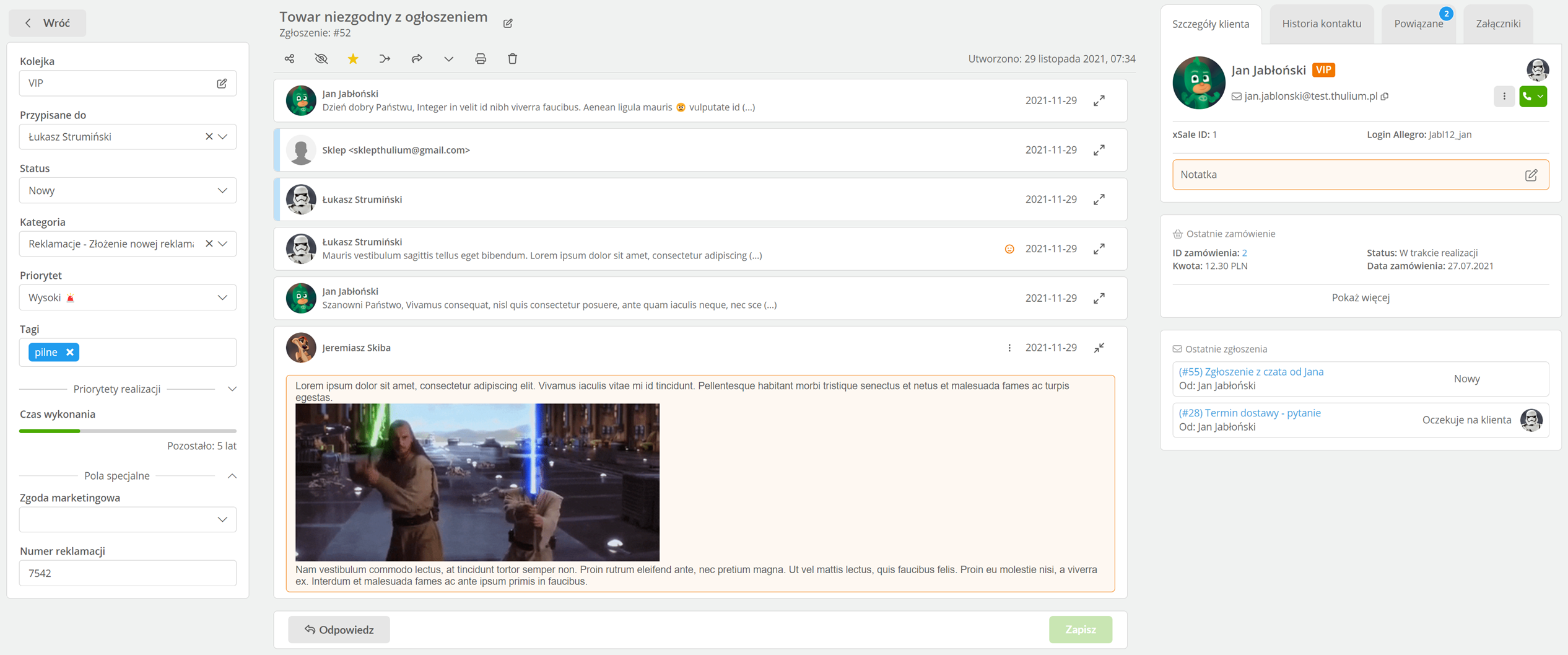Click Jan Jabłoński customer avatar
This screenshot has height=655, width=1568.
click(1198, 82)
